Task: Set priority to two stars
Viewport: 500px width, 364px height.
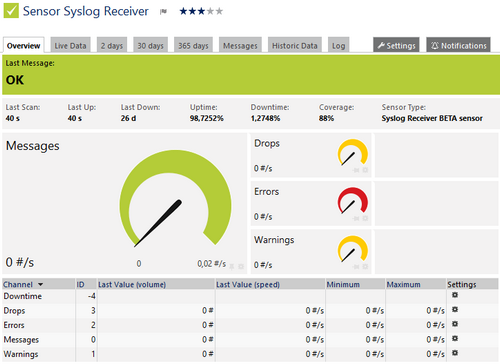Action: 192,11
